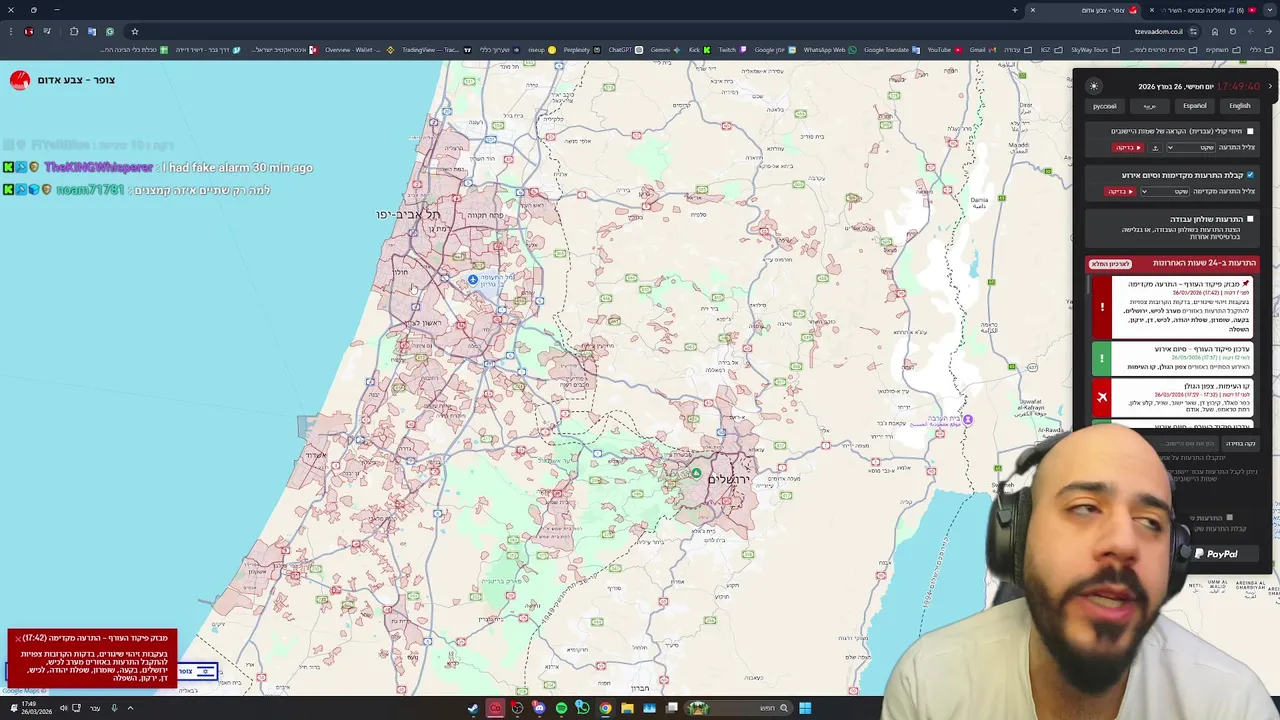Click the blue location pin on the map
Screen dimensions: 1280x720
472,280
